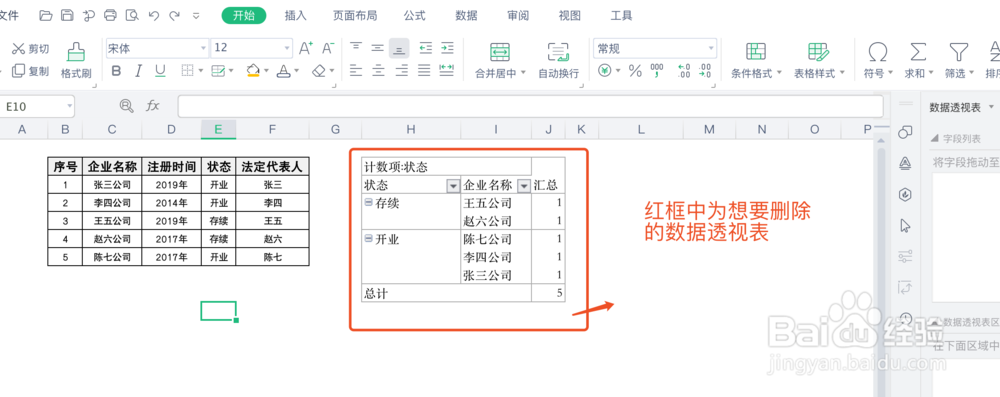Viewport: 1000px width, 397px height.
Task: Click the Cut (剪切) button
Action: (x=30, y=49)
